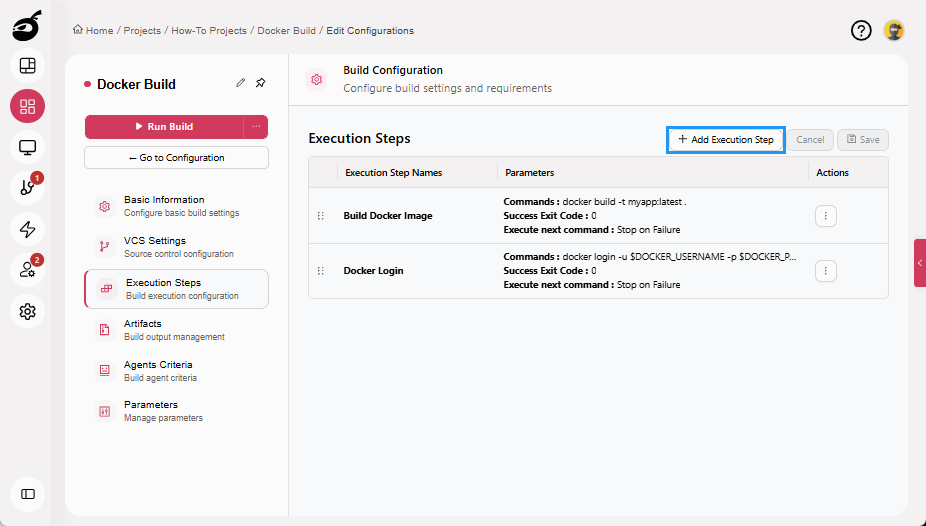Click the ninja logo in the sidebar
Viewport: 926px width, 526px height.
(27, 26)
